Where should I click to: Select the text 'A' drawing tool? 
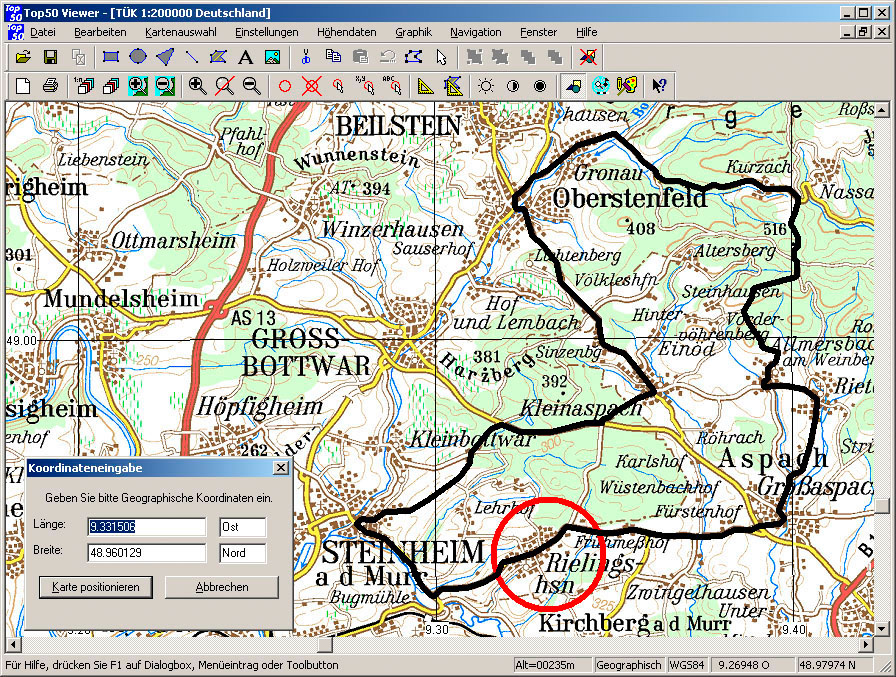click(x=245, y=57)
